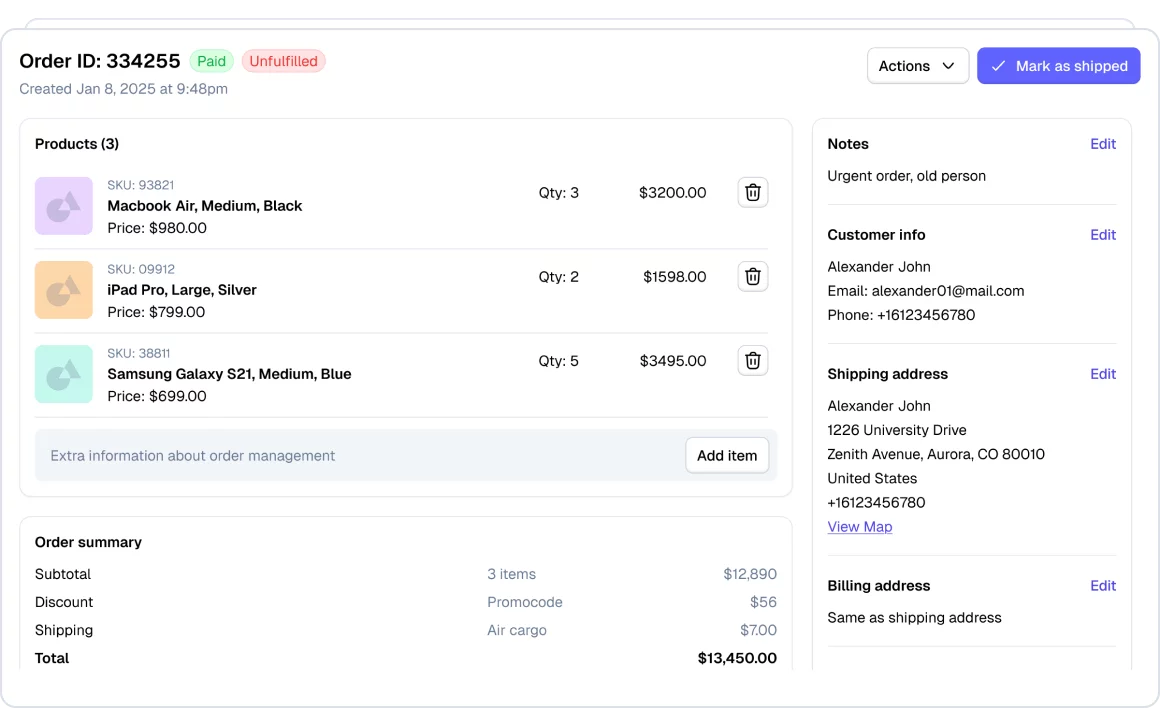The height and width of the screenshot is (708, 1160).
Task: Remove Samsung Galaxy S21 using trash icon
Action: [x=752, y=360]
